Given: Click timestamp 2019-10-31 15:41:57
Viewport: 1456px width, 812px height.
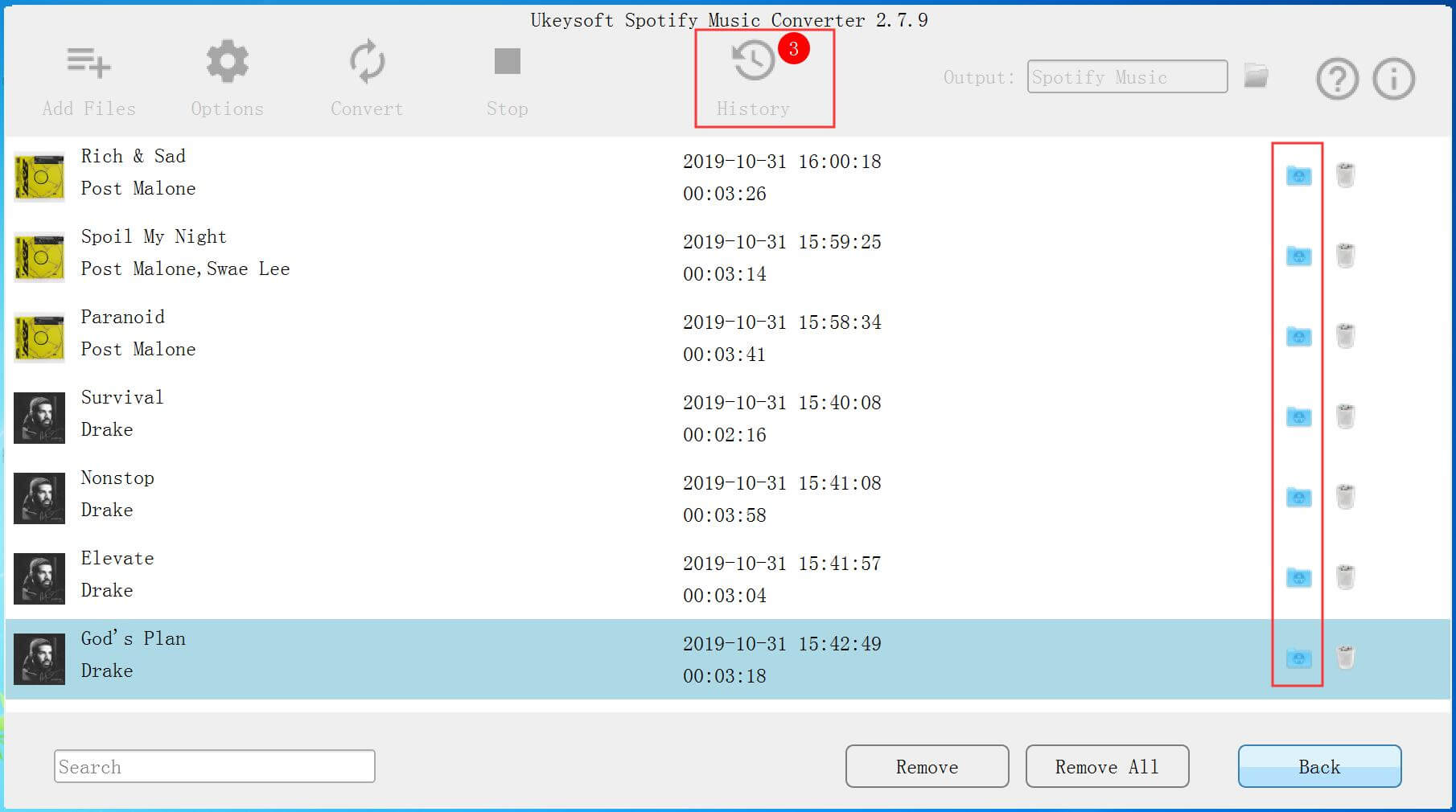Looking at the screenshot, I should (x=782, y=564).
